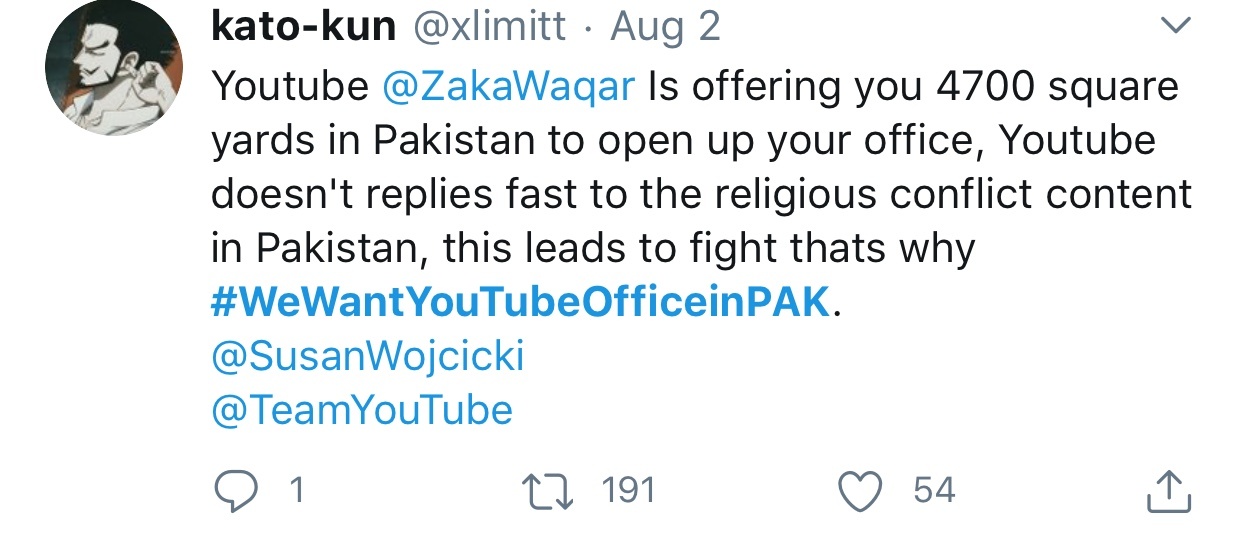Retweet using the retweet arrows icon
The image size is (1242, 542).
click(549, 490)
